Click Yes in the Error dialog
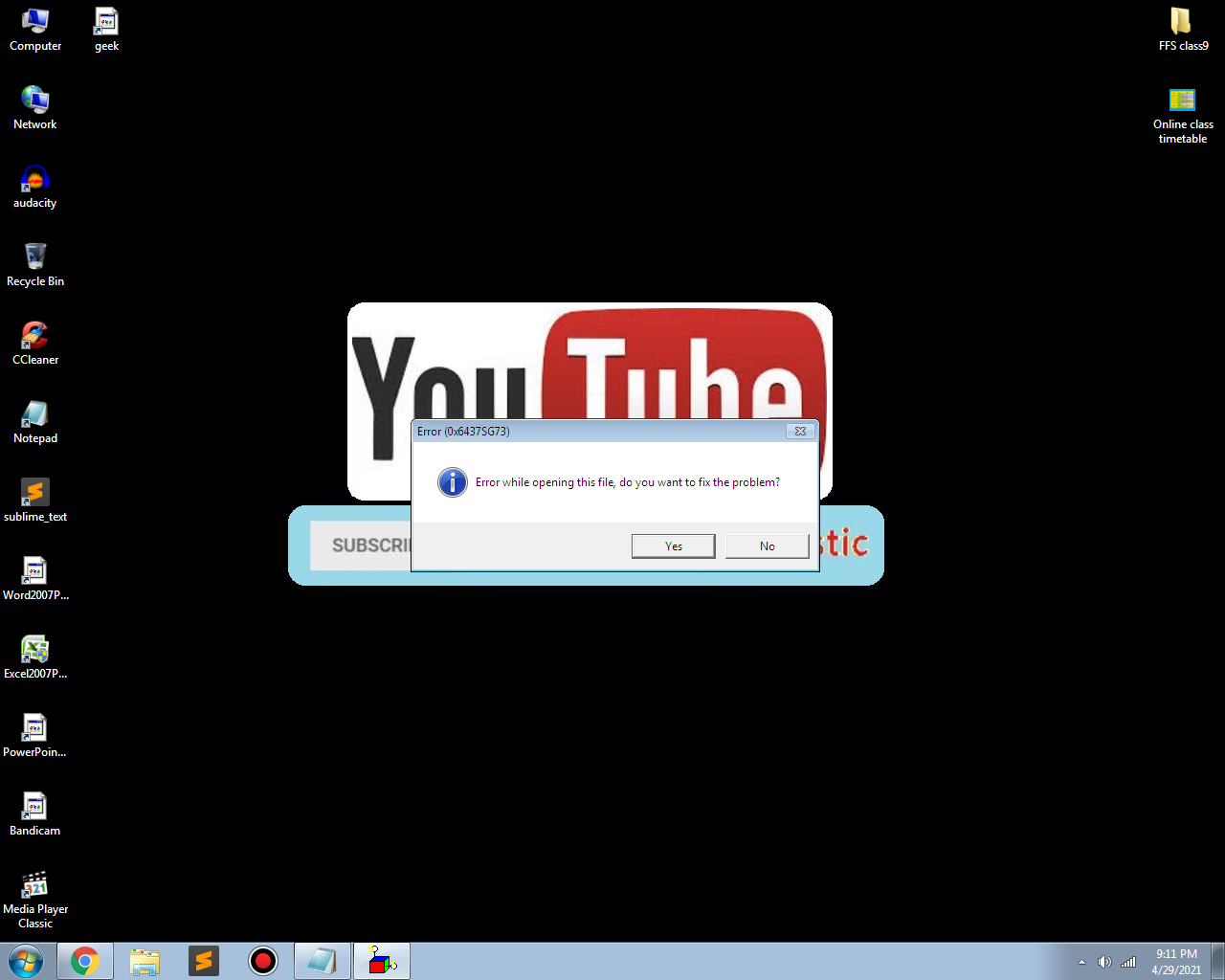This screenshot has height=980, width=1225. 674,546
